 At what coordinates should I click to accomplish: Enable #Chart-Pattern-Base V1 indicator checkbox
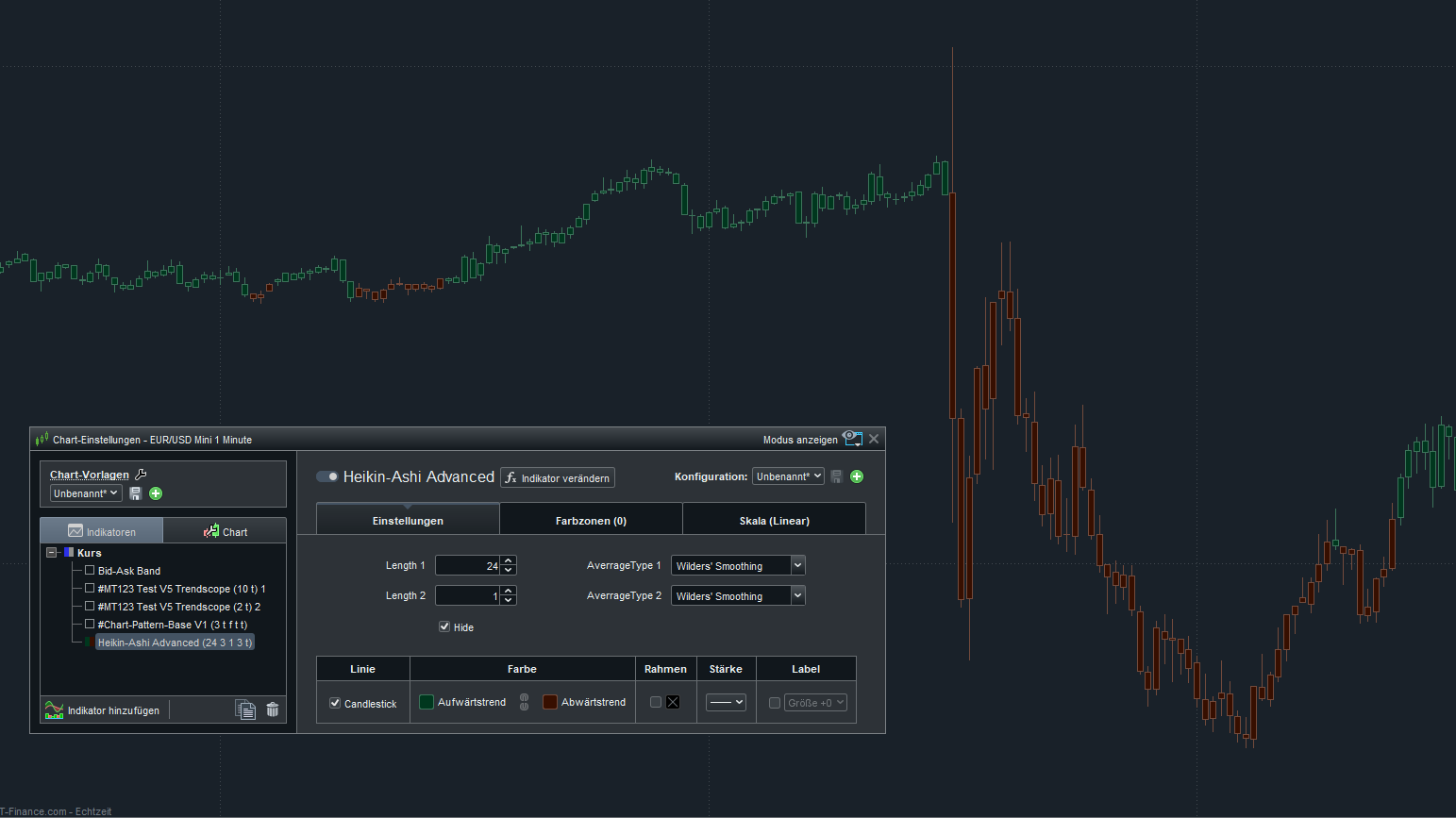(x=90, y=624)
